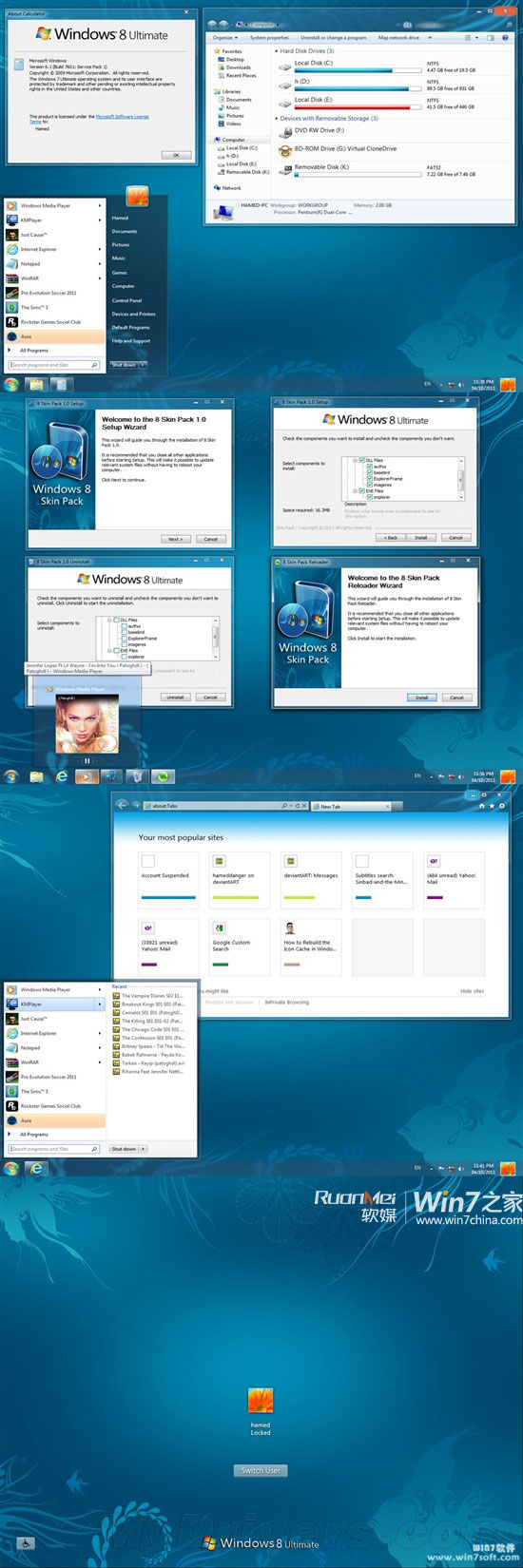Click lock screen user picture for hamed
The width and height of the screenshot is (523, 1568).
pyautogui.click(x=261, y=1401)
